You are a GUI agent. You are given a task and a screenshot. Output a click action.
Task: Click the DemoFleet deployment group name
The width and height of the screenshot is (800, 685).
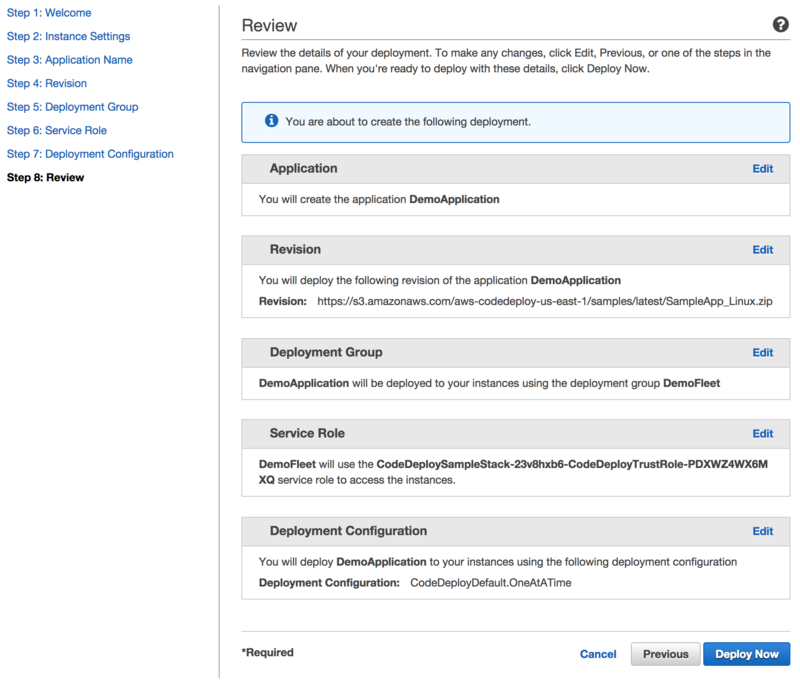coord(691,383)
